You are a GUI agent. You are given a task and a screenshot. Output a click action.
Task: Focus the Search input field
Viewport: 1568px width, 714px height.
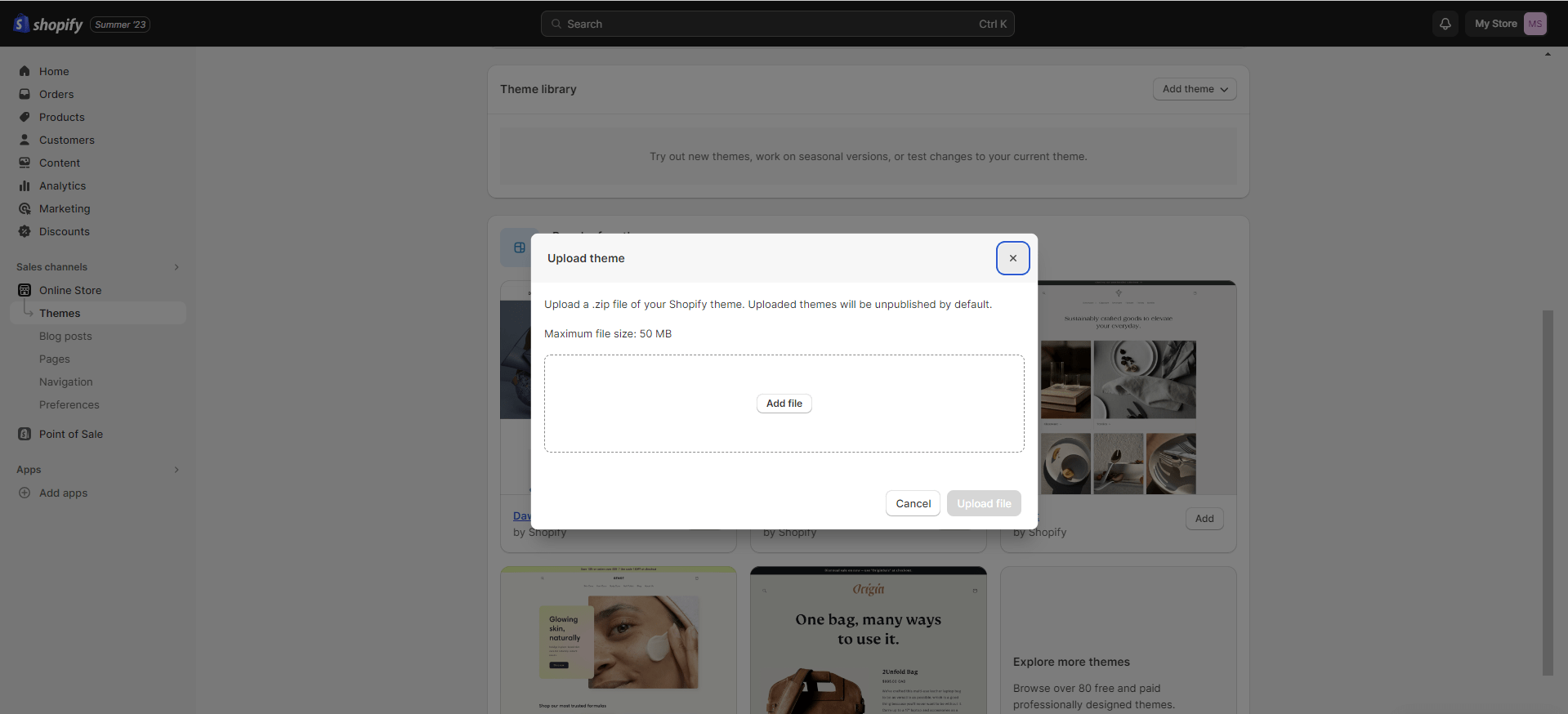click(x=778, y=24)
